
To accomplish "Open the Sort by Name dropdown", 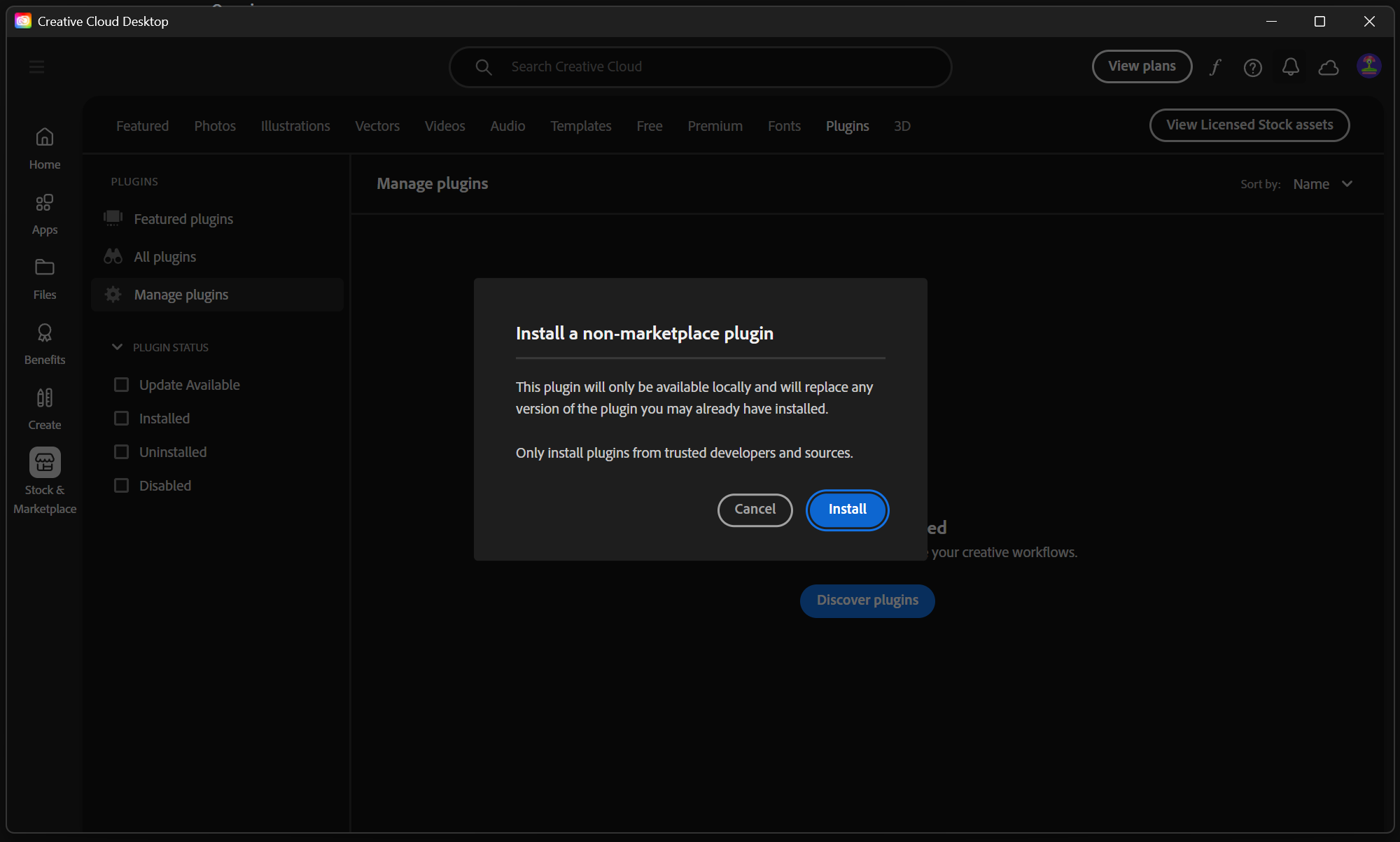I will [1323, 184].
